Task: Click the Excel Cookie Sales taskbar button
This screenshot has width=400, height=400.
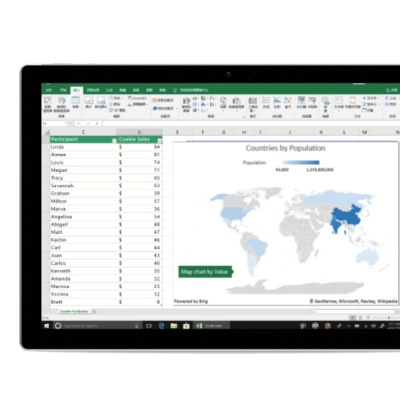Action: click(x=211, y=326)
